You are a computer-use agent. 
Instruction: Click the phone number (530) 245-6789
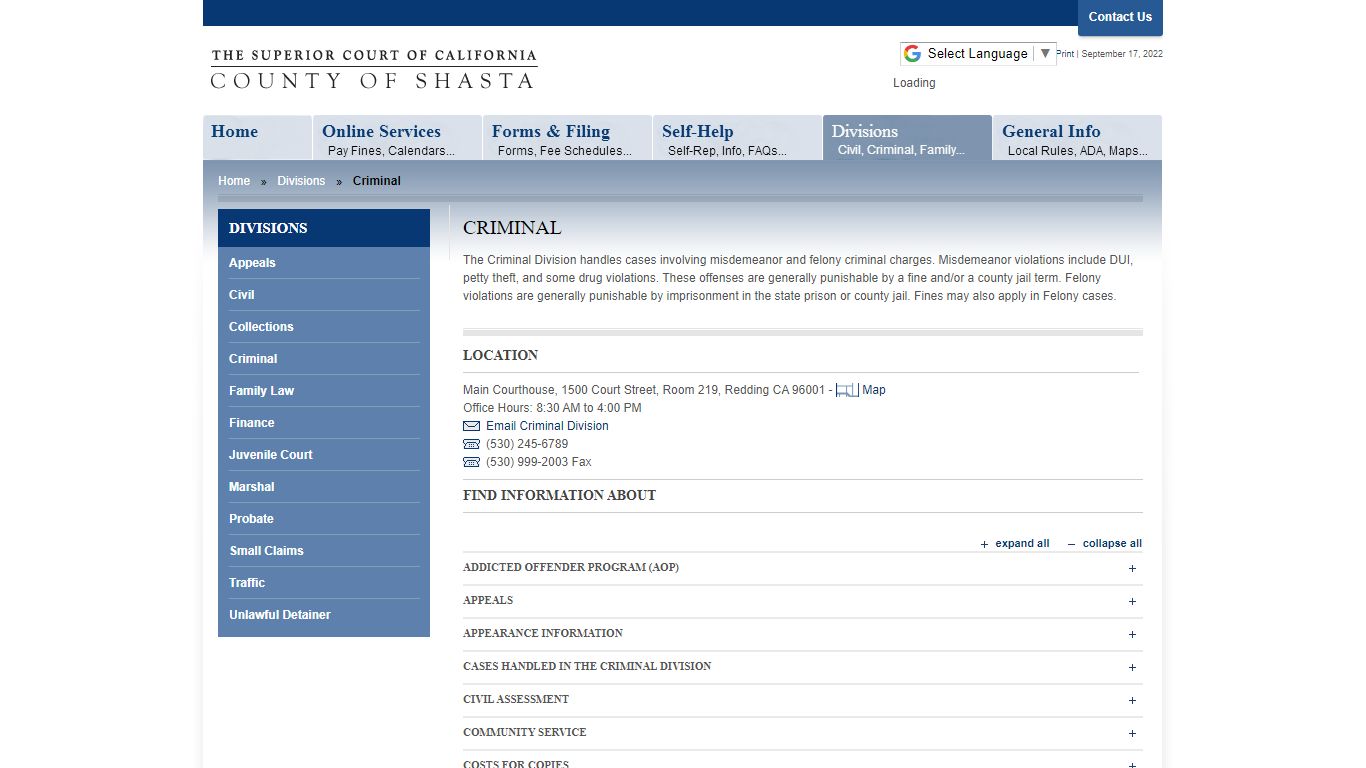pos(527,444)
